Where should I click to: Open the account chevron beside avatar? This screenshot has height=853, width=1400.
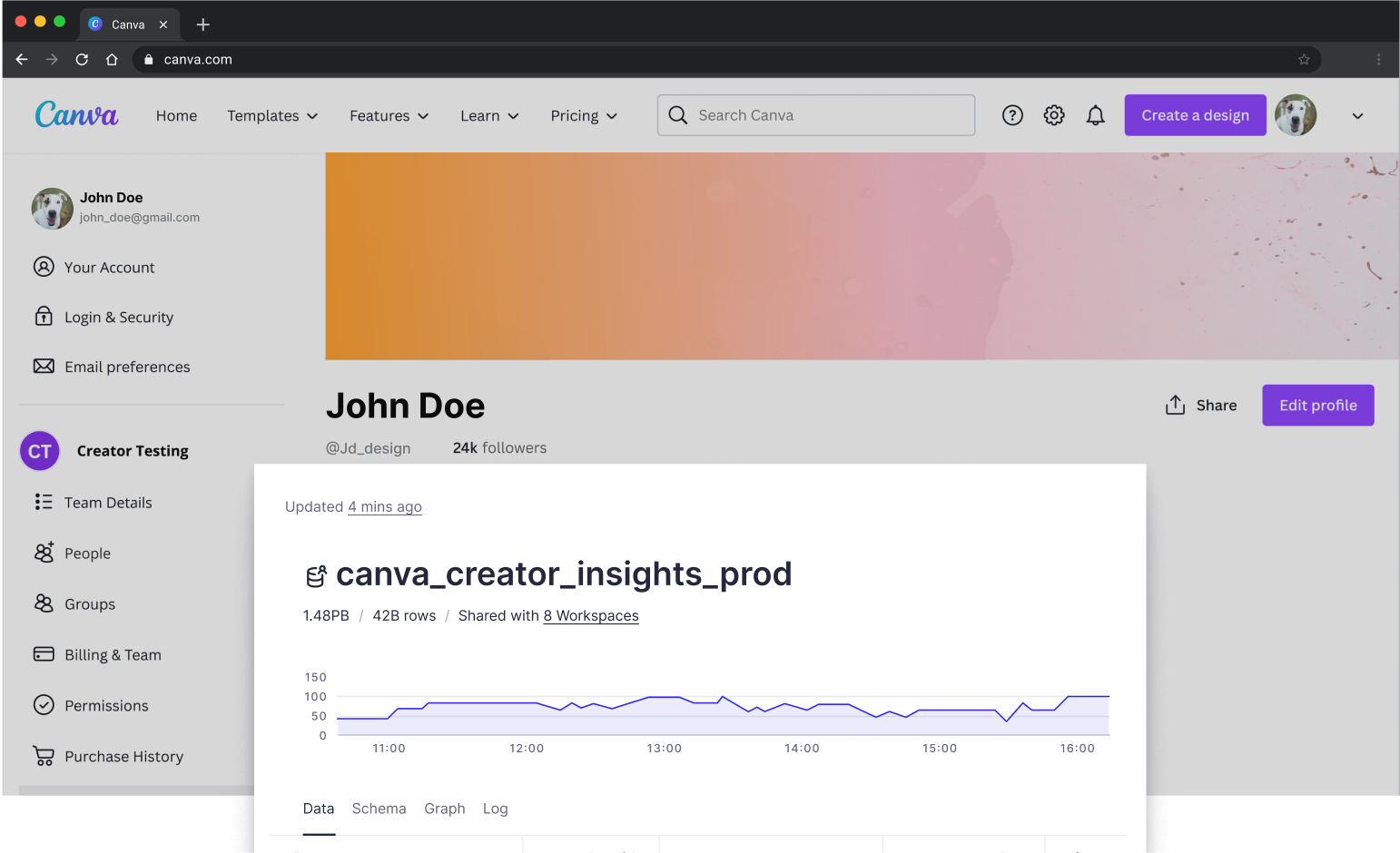point(1357,116)
